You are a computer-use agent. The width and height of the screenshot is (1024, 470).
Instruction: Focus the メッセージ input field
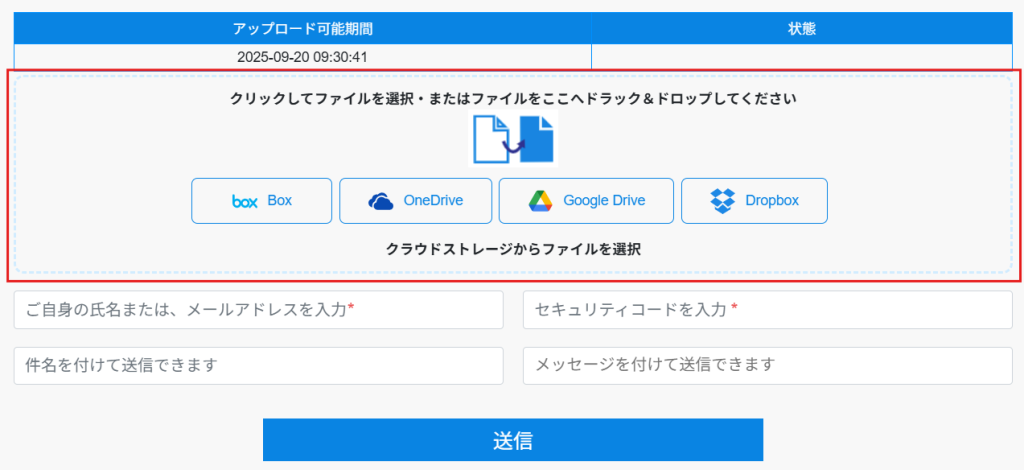(767, 365)
